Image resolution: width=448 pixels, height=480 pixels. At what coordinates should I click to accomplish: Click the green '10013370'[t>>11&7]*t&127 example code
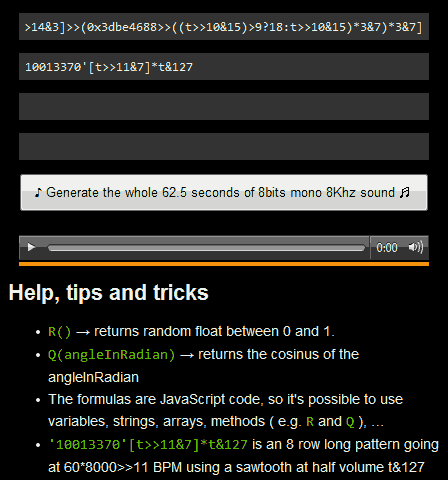(148, 445)
